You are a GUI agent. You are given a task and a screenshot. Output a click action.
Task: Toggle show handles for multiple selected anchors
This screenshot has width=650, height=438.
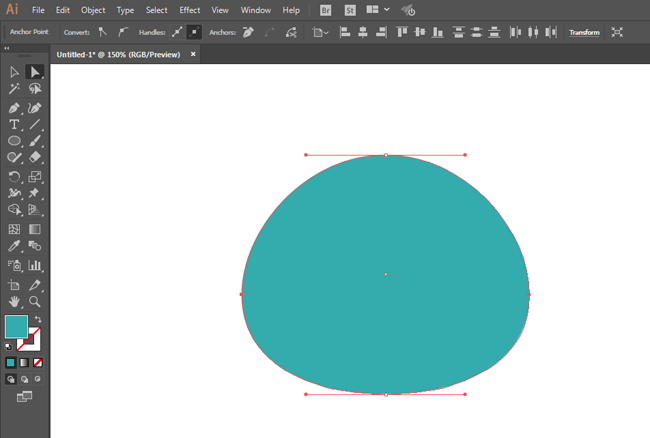click(x=176, y=32)
